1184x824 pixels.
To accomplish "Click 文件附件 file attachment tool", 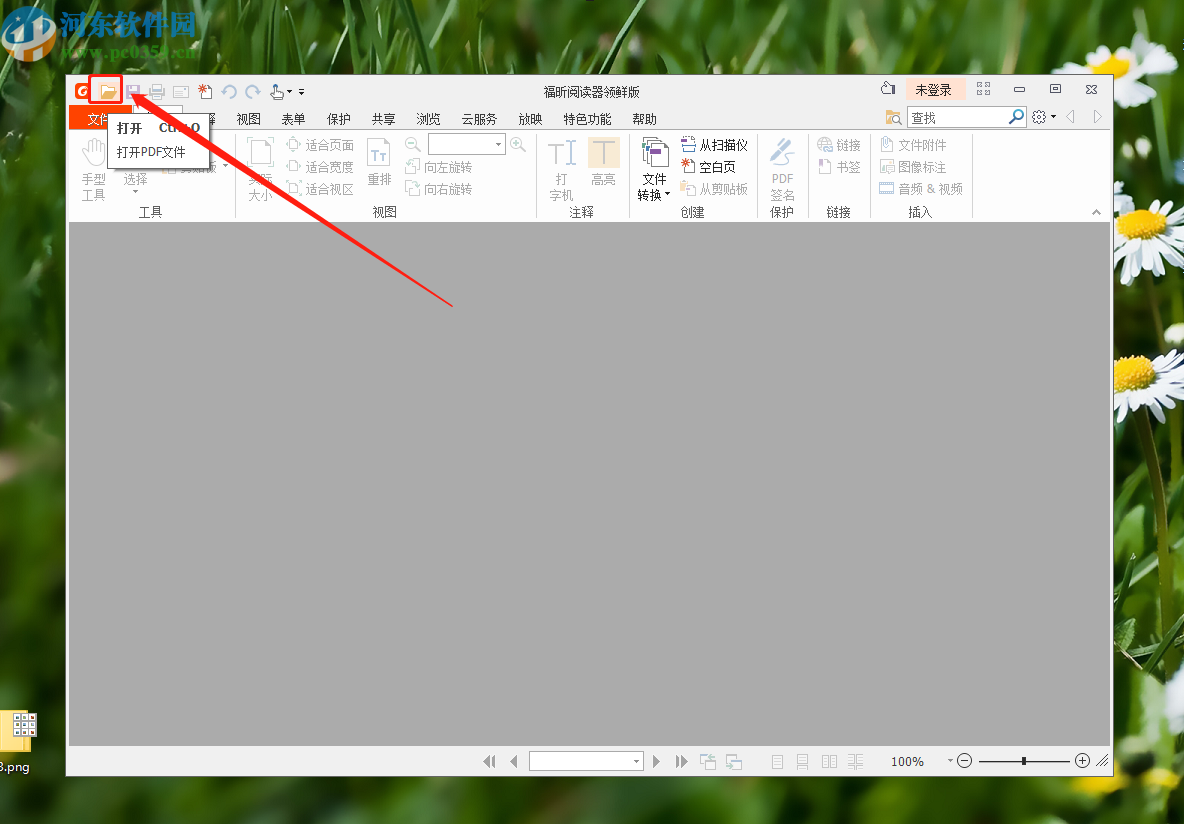I will click(913, 145).
